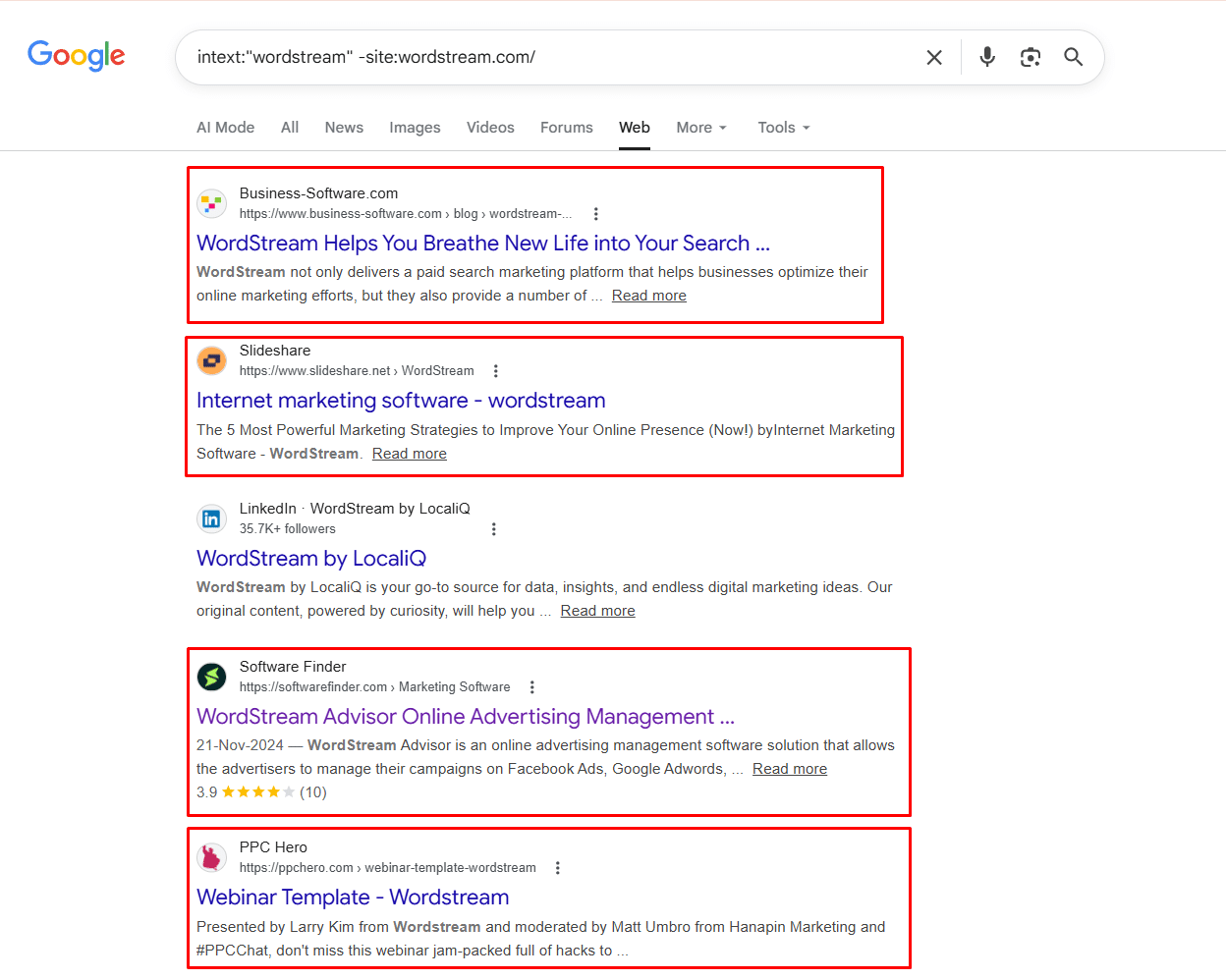The height and width of the screenshot is (980, 1226).
Task: Open 'Internet marketing software - wordstream' result
Action: coord(401,401)
